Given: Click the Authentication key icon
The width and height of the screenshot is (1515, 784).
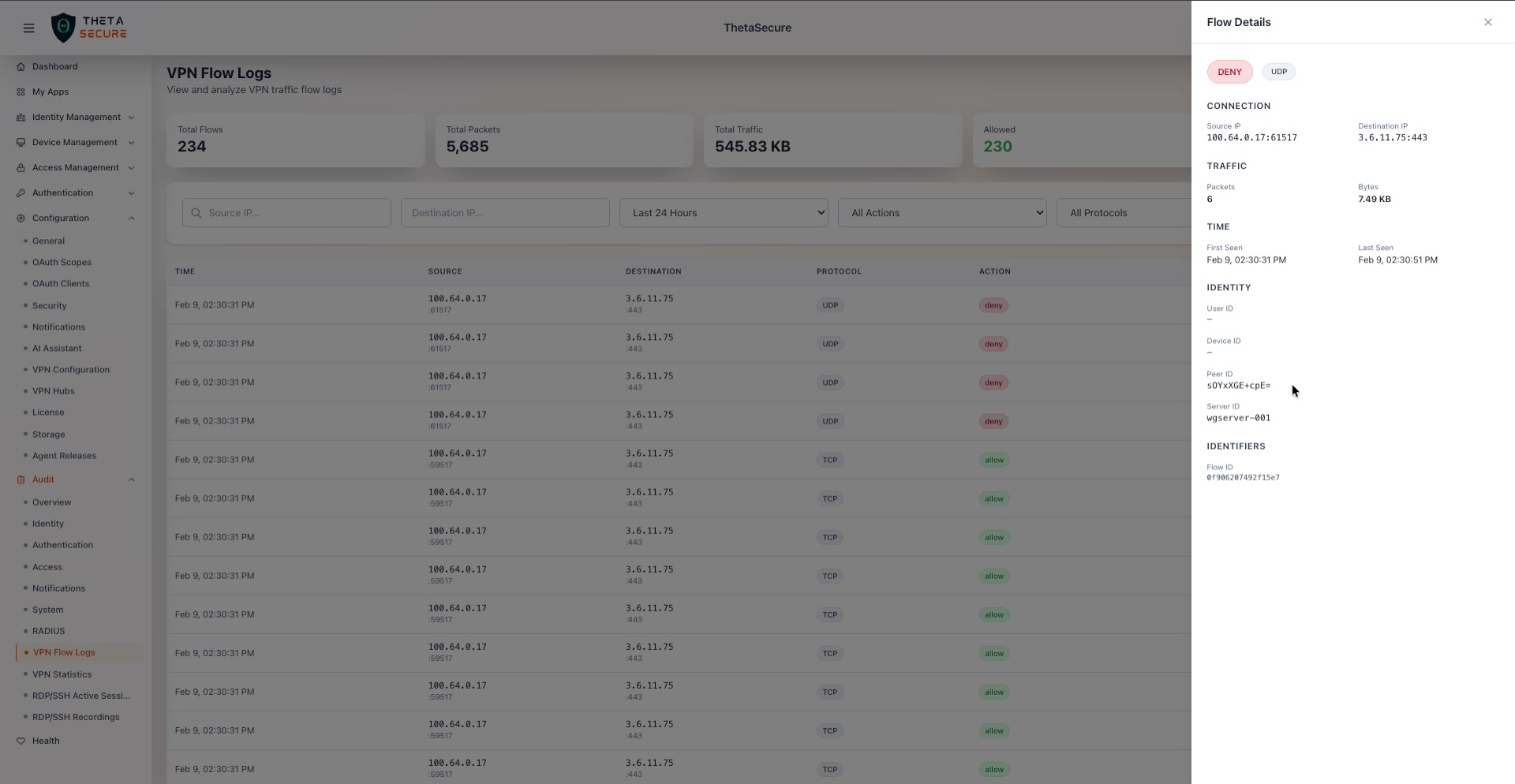Looking at the screenshot, I should [x=21, y=193].
